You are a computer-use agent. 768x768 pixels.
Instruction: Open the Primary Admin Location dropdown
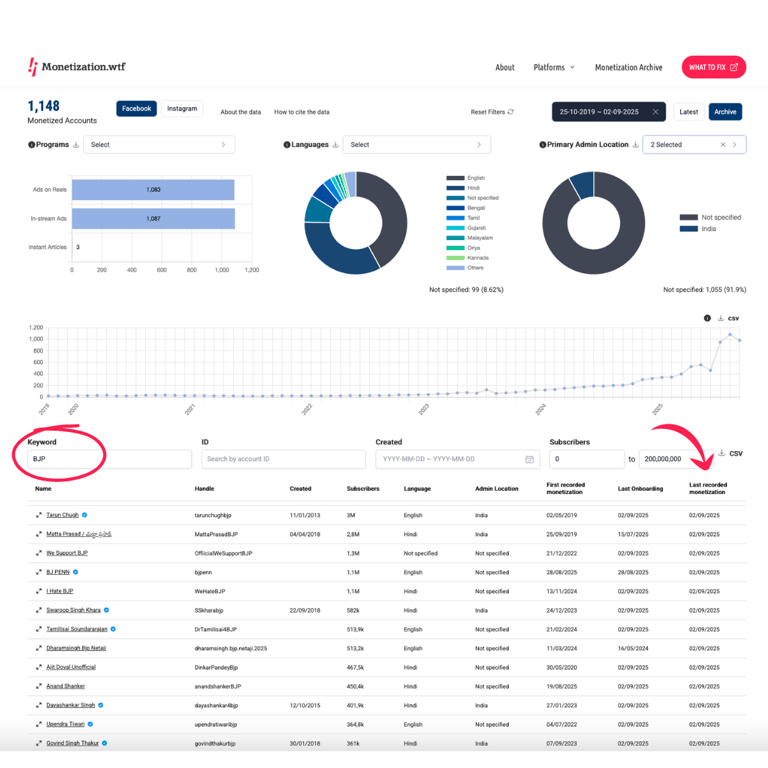point(694,144)
